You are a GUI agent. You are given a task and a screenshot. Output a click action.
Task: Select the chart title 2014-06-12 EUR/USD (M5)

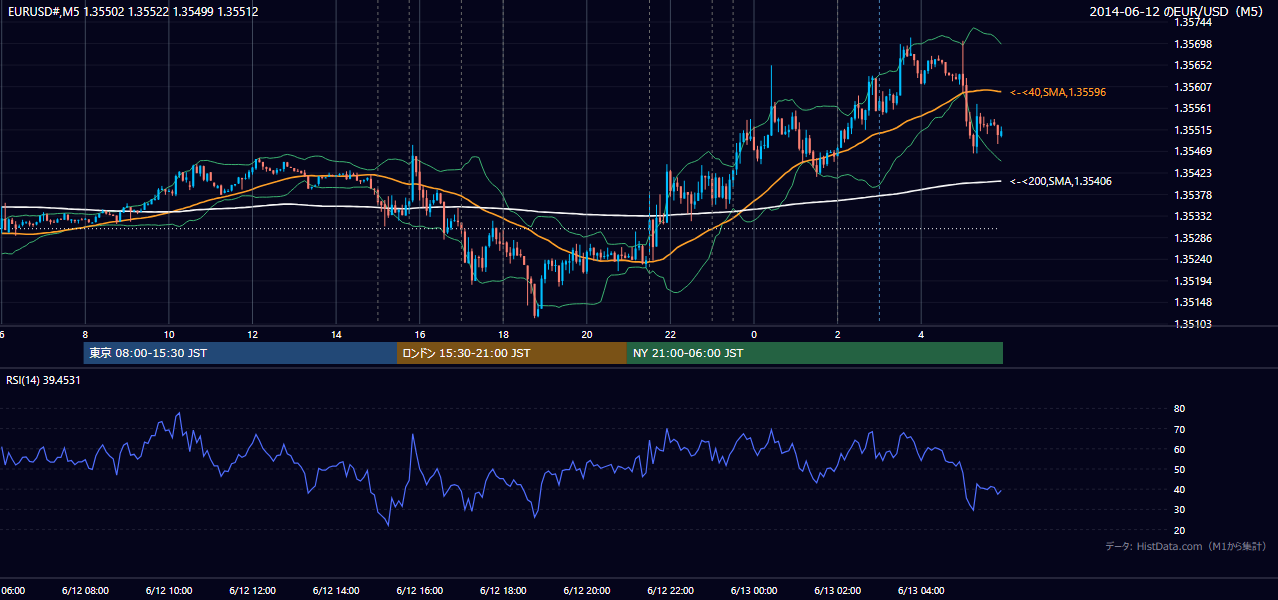(x=1178, y=11)
